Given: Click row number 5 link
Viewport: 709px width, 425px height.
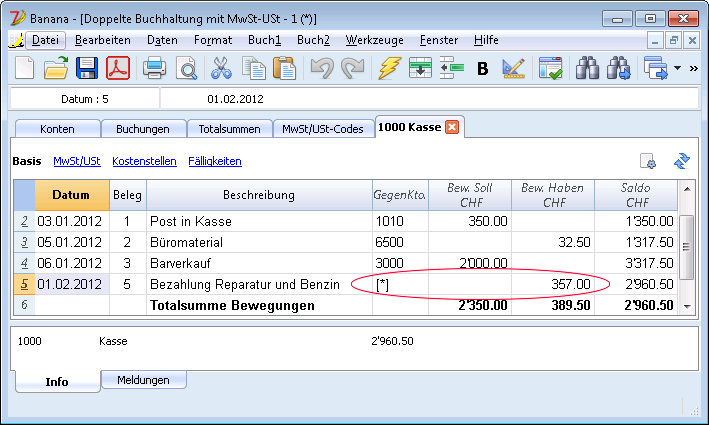Looking at the screenshot, I should (24, 284).
